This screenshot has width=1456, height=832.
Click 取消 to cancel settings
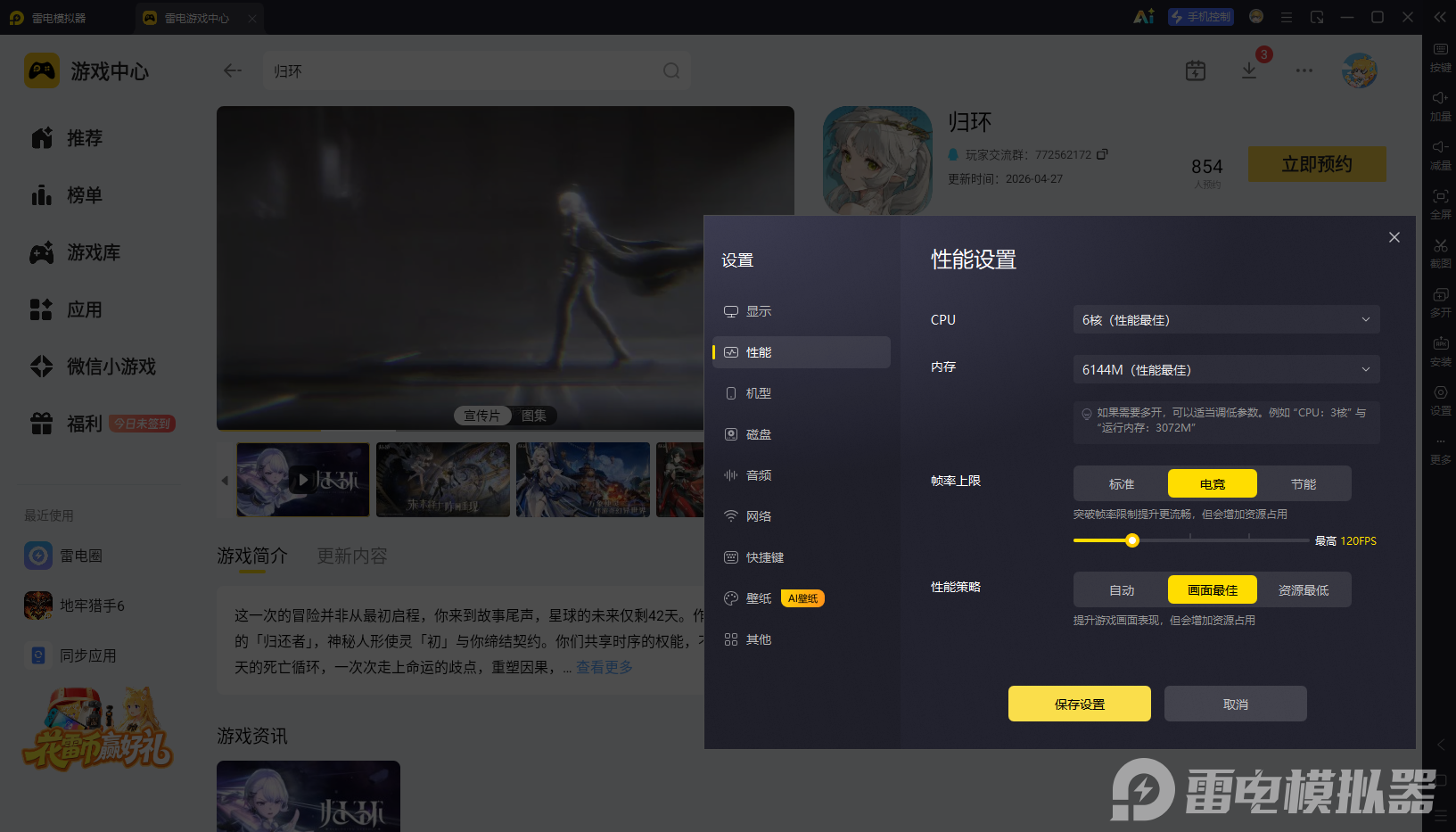1236,704
